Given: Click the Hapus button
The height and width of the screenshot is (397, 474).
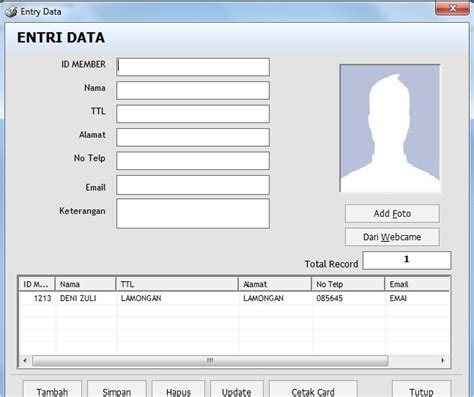Looking at the screenshot, I should pos(178,390).
